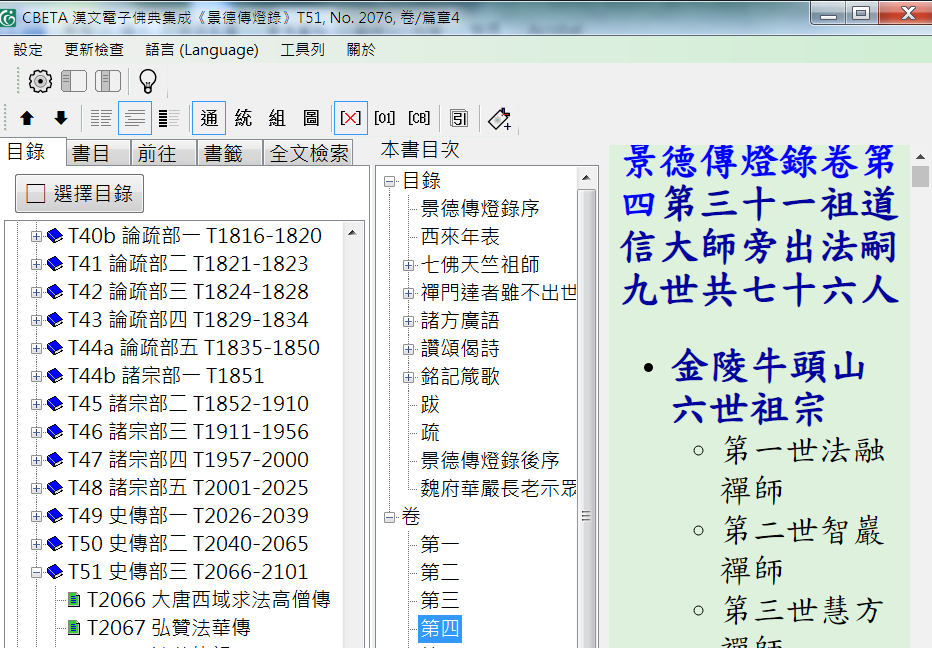Click the reading pane vertical scrollbar
Image resolution: width=932 pixels, height=648 pixels.
pyautogui.click(x=920, y=400)
